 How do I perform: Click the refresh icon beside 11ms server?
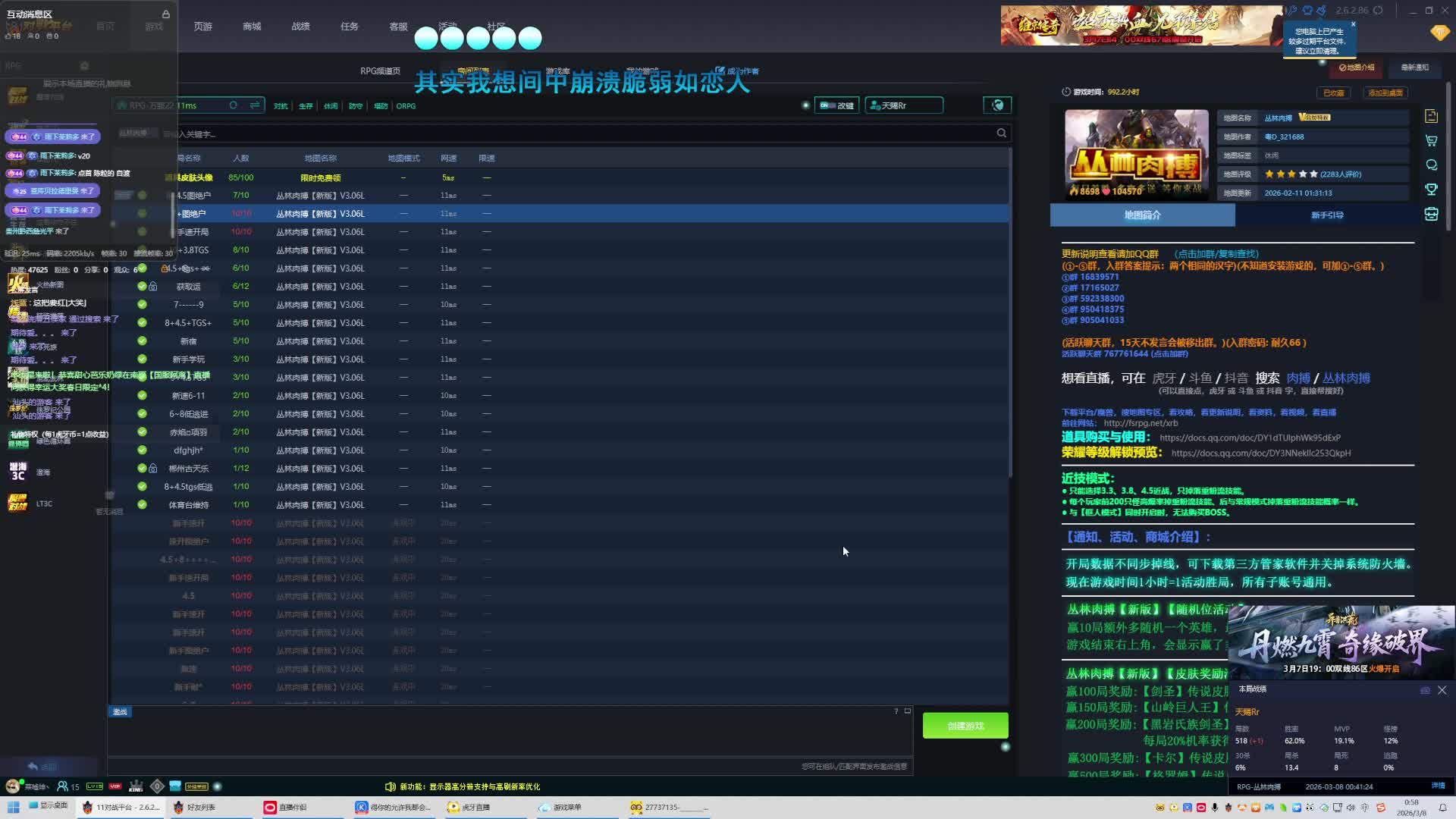point(234,105)
